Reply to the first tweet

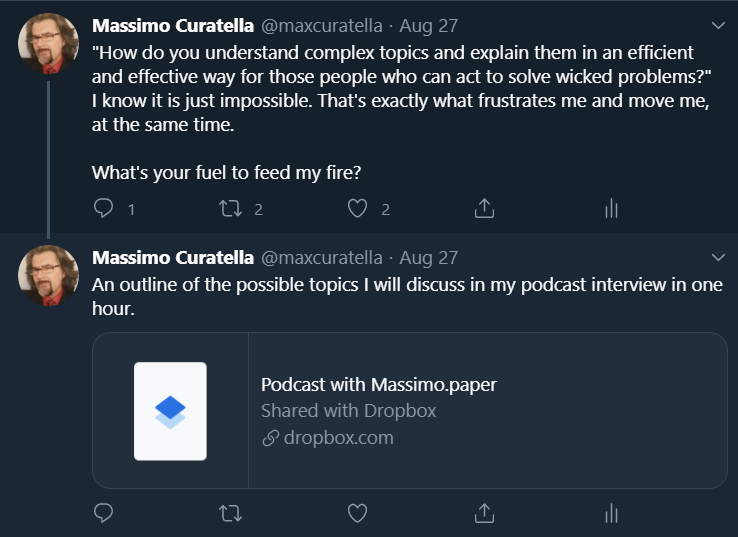click(x=104, y=208)
